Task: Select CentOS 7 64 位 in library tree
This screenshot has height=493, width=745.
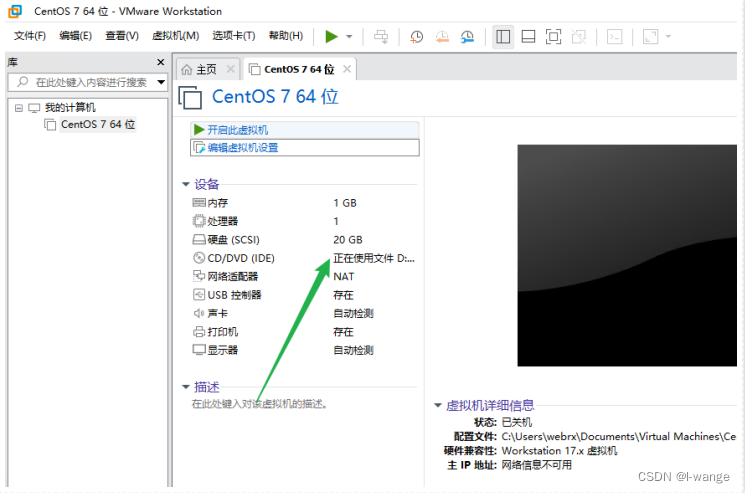Action: (98, 124)
